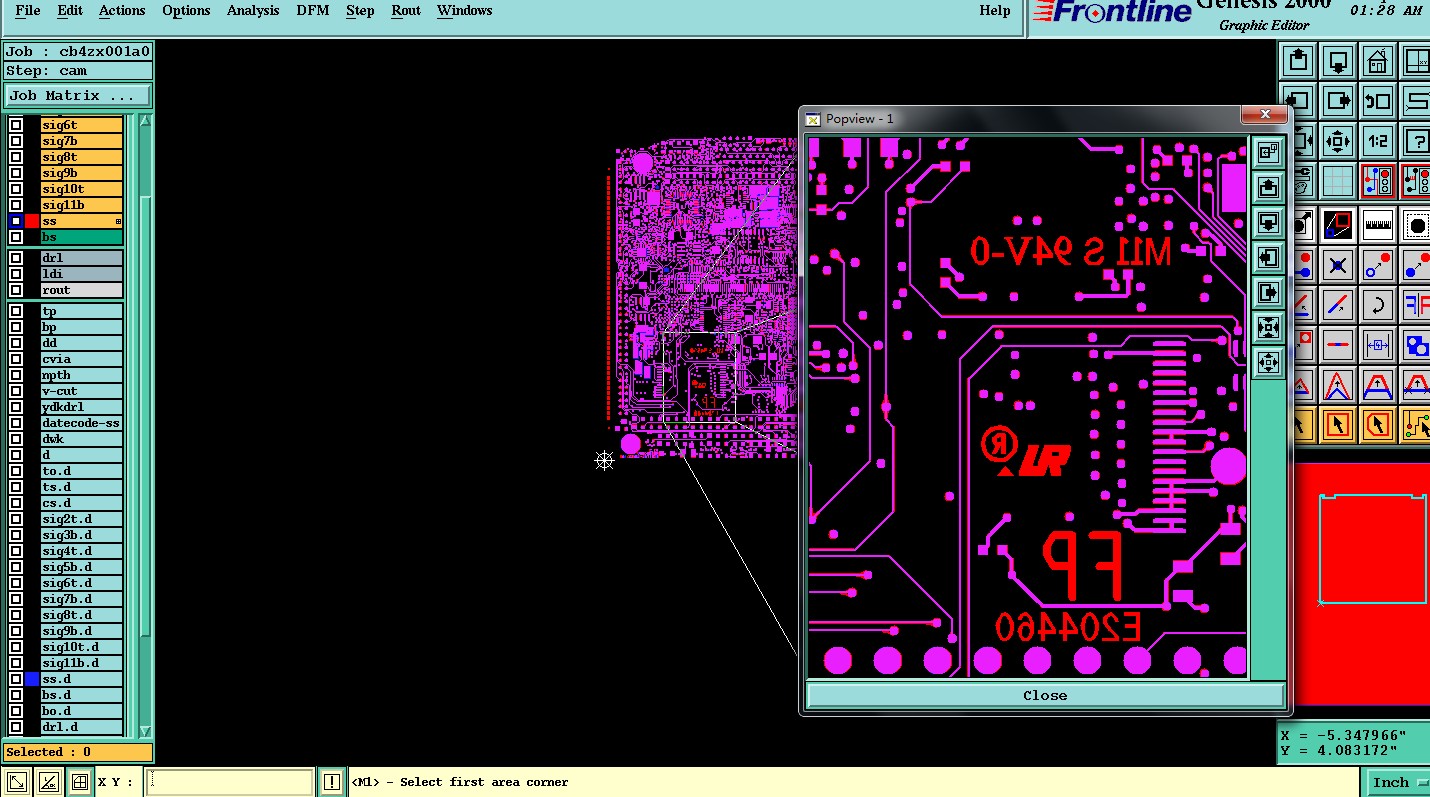Click the previous view (undo zoom) icon
Image resolution: width=1430 pixels, height=797 pixels.
pos(1378,101)
